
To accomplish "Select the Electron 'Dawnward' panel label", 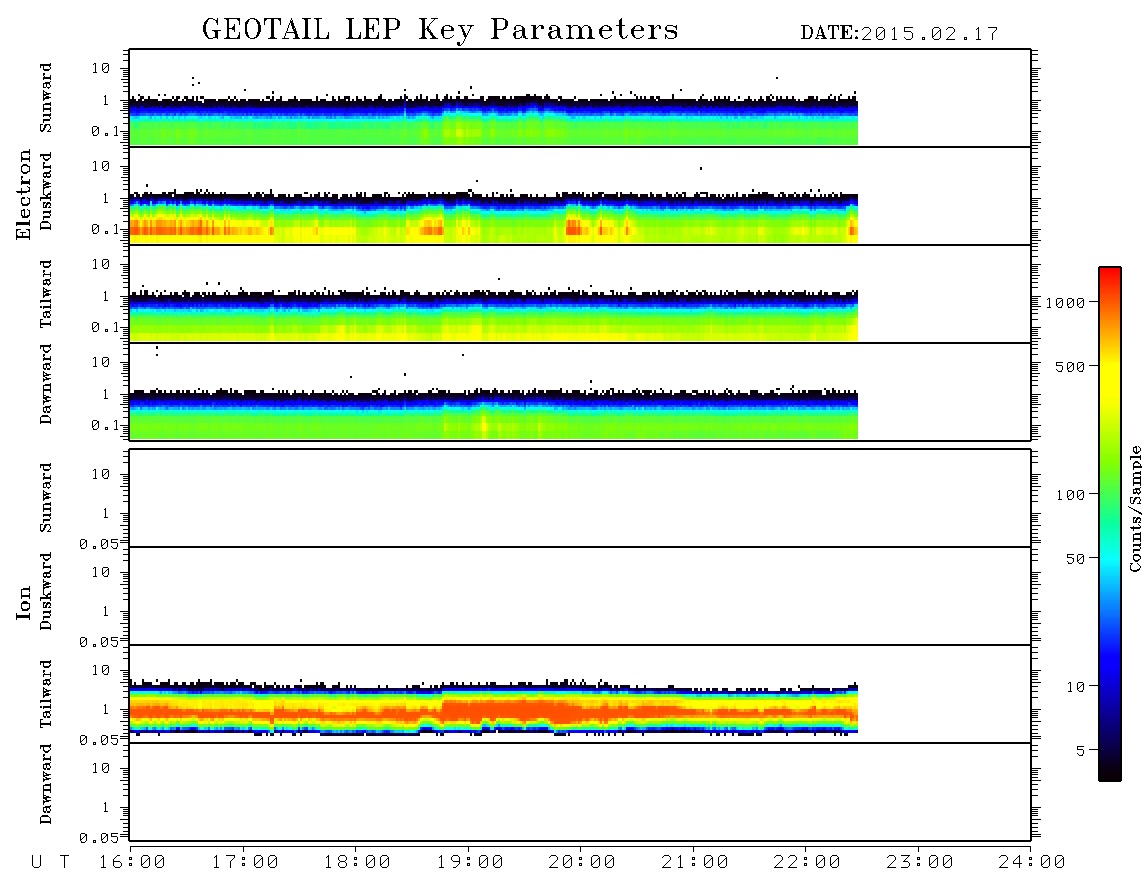I will point(46,384).
